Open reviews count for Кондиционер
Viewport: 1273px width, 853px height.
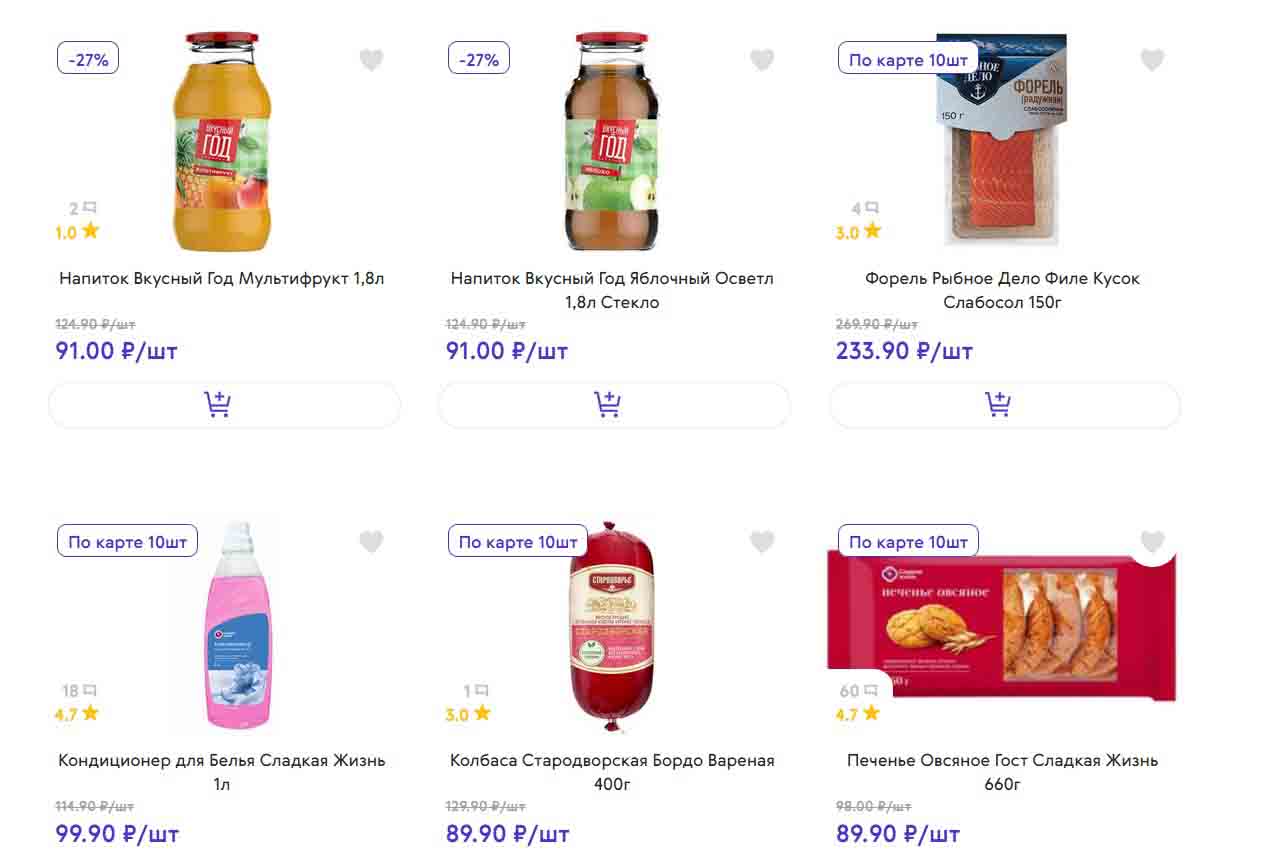coord(79,691)
